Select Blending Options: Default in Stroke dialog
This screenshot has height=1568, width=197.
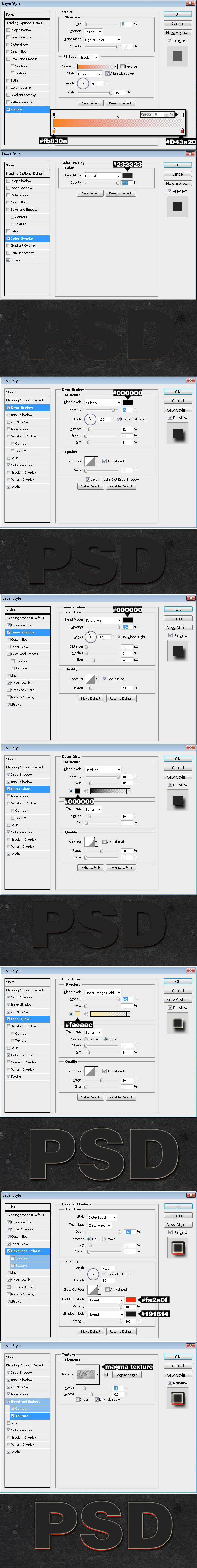(27, 23)
